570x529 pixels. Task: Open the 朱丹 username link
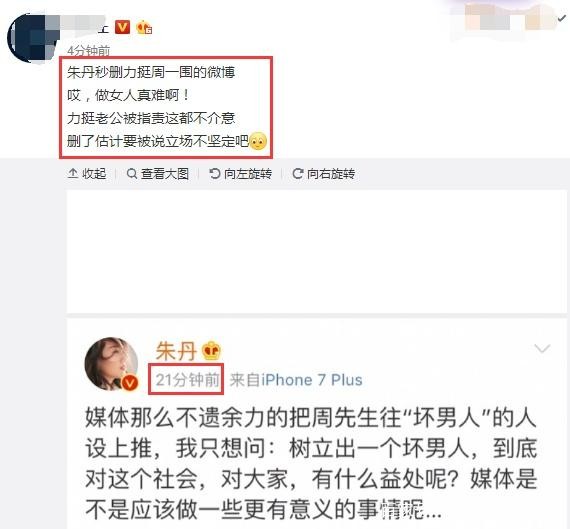tap(176, 351)
